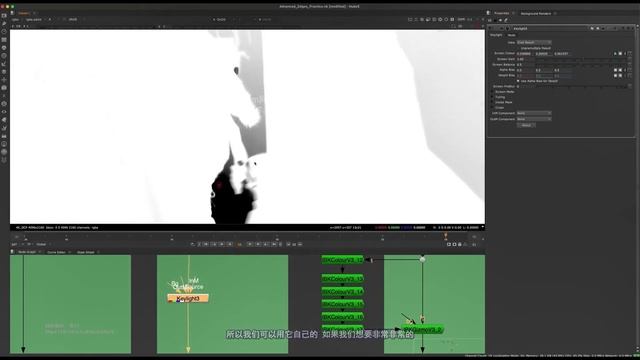Select the IBKColourV3_14 node
The image size is (640, 360).
point(342,291)
